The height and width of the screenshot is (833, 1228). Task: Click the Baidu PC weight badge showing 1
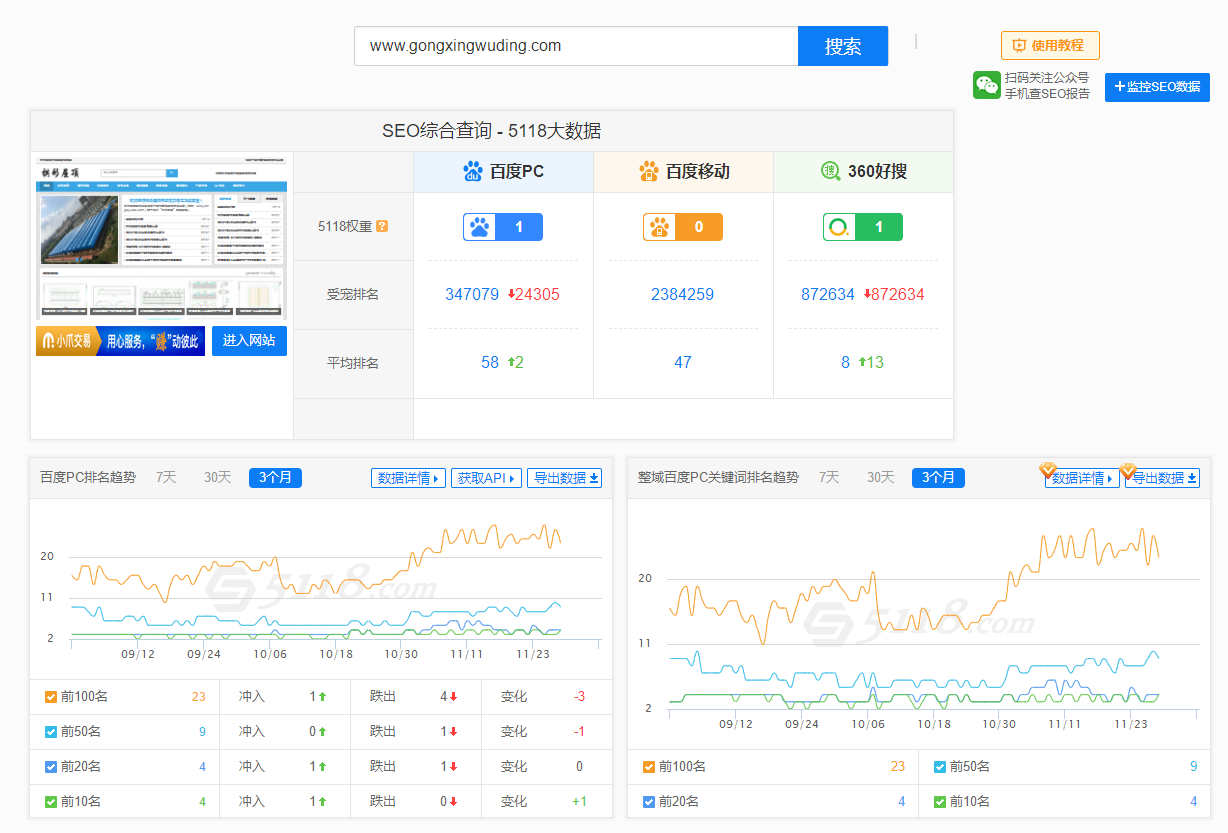503,227
